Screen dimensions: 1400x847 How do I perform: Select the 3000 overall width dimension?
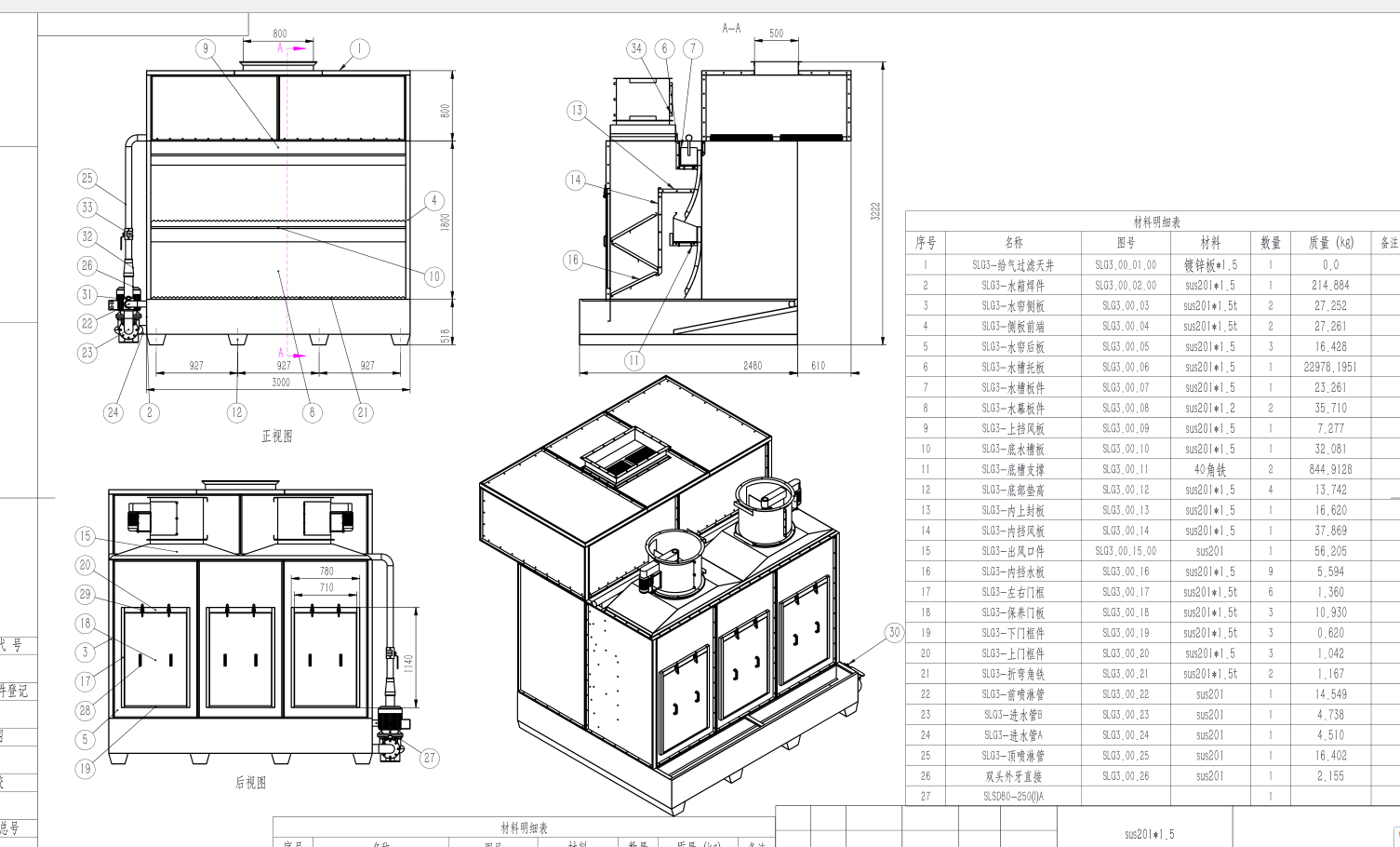[x=281, y=382]
